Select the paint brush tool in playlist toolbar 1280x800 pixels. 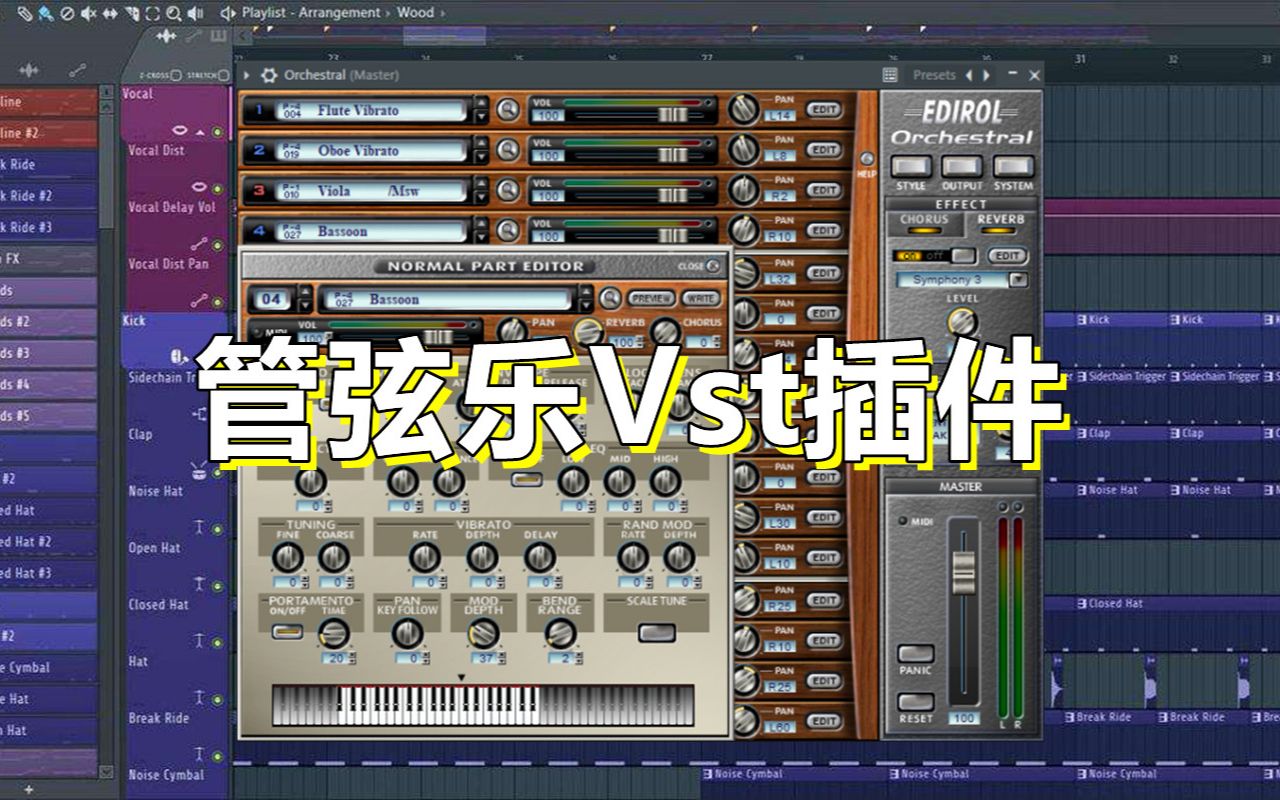[46, 14]
